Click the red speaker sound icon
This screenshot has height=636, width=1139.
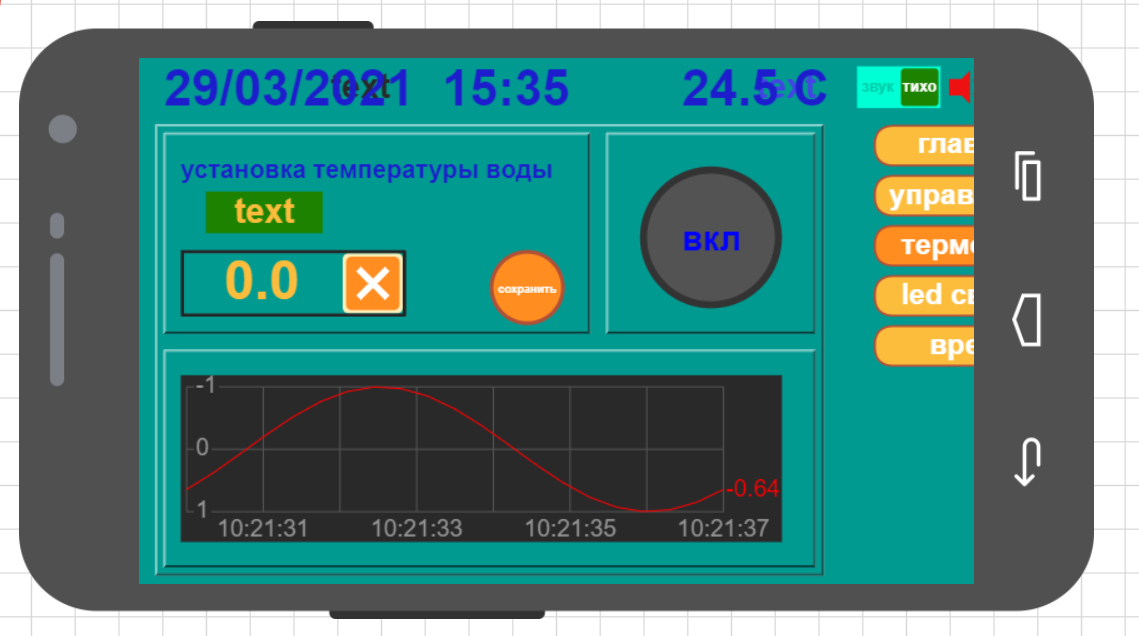(x=960, y=88)
